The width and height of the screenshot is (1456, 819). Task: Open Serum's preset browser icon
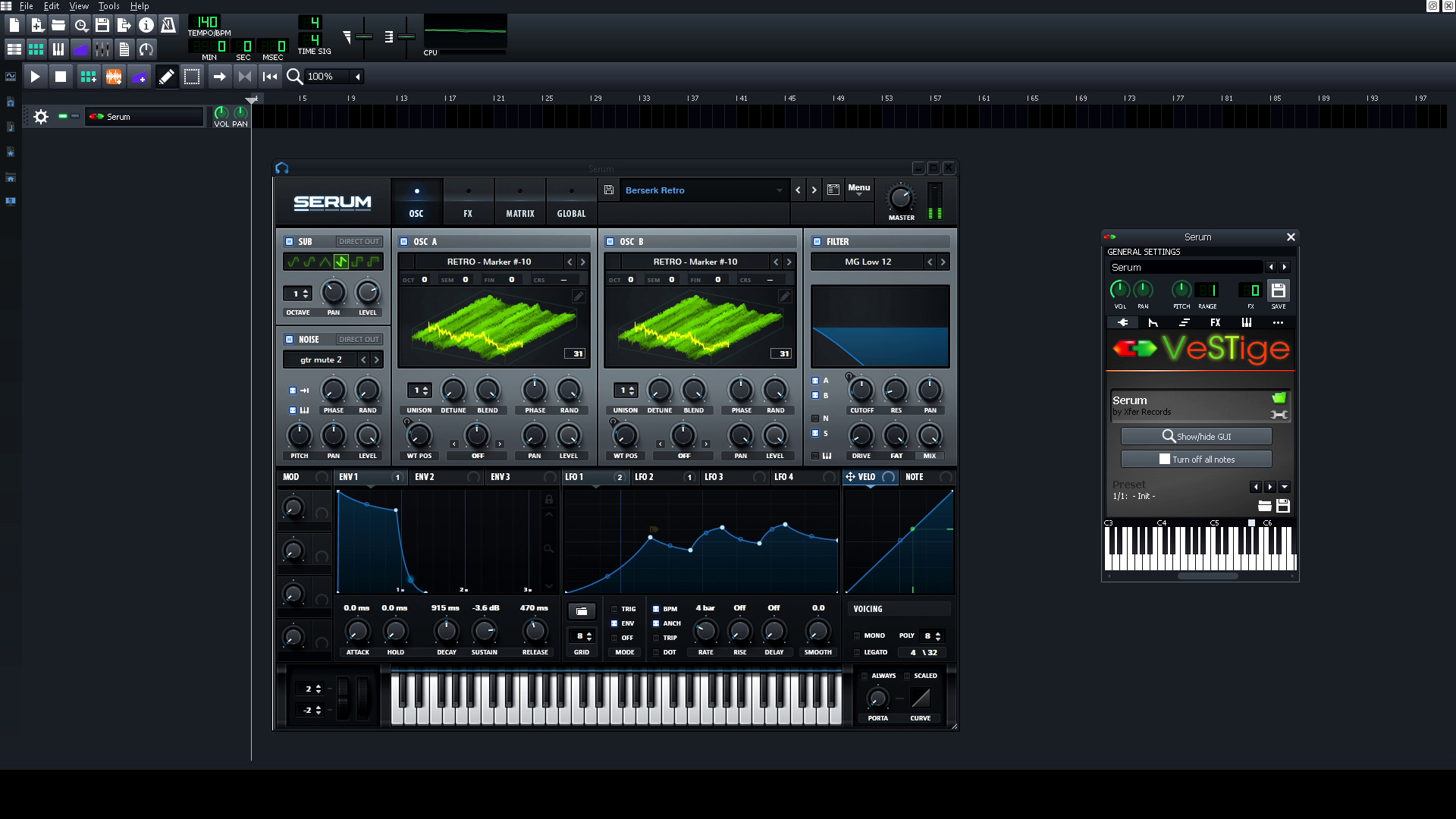[x=833, y=190]
